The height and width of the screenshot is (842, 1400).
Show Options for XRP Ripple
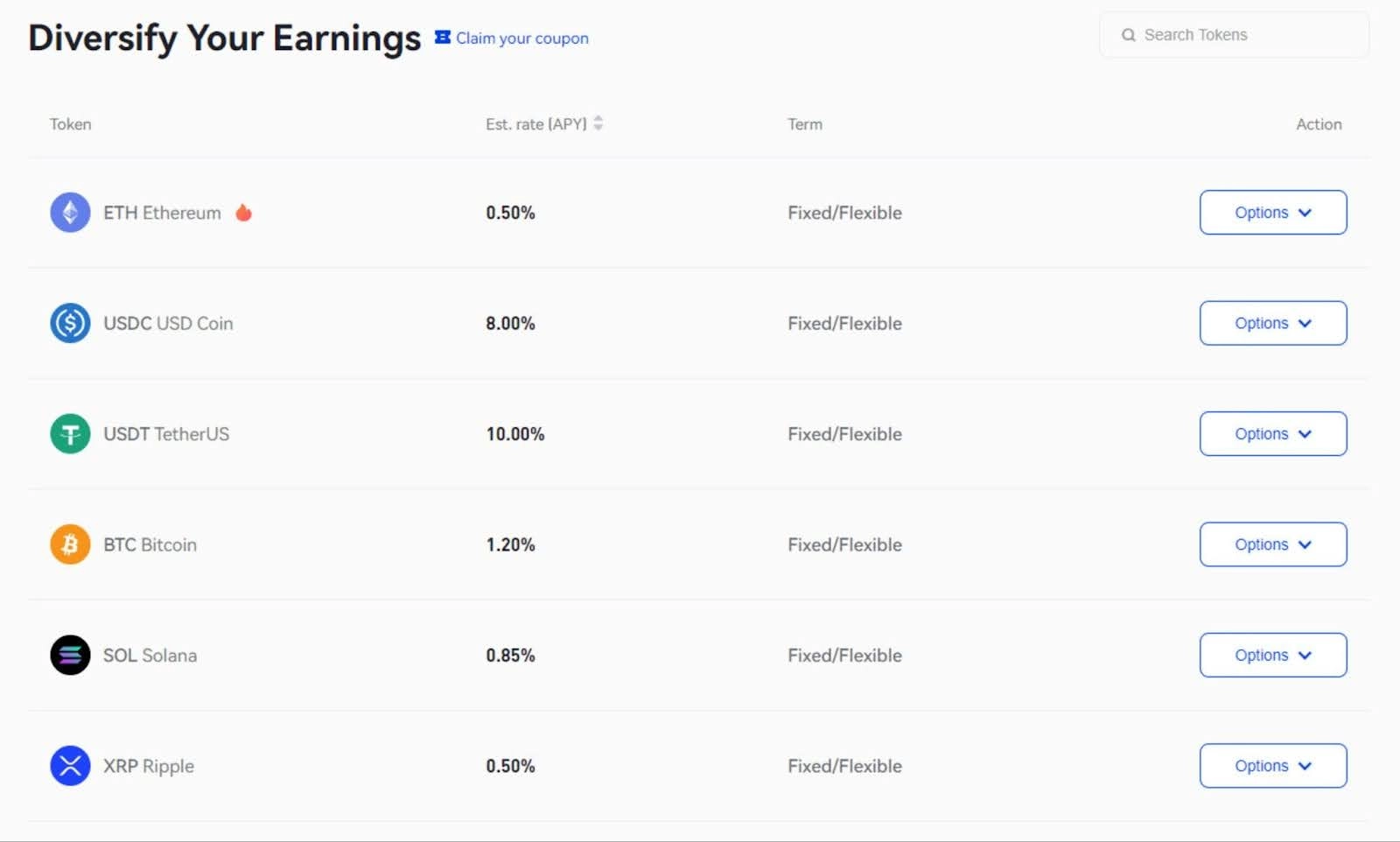point(1273,766)
